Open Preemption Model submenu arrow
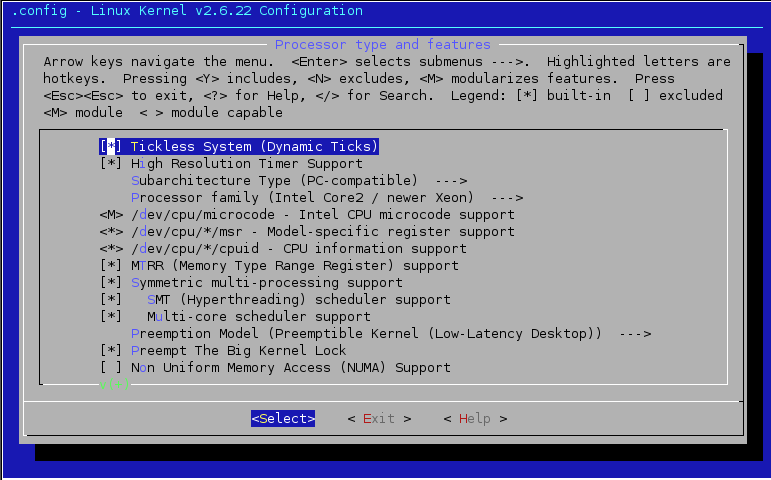 point(635,334)
